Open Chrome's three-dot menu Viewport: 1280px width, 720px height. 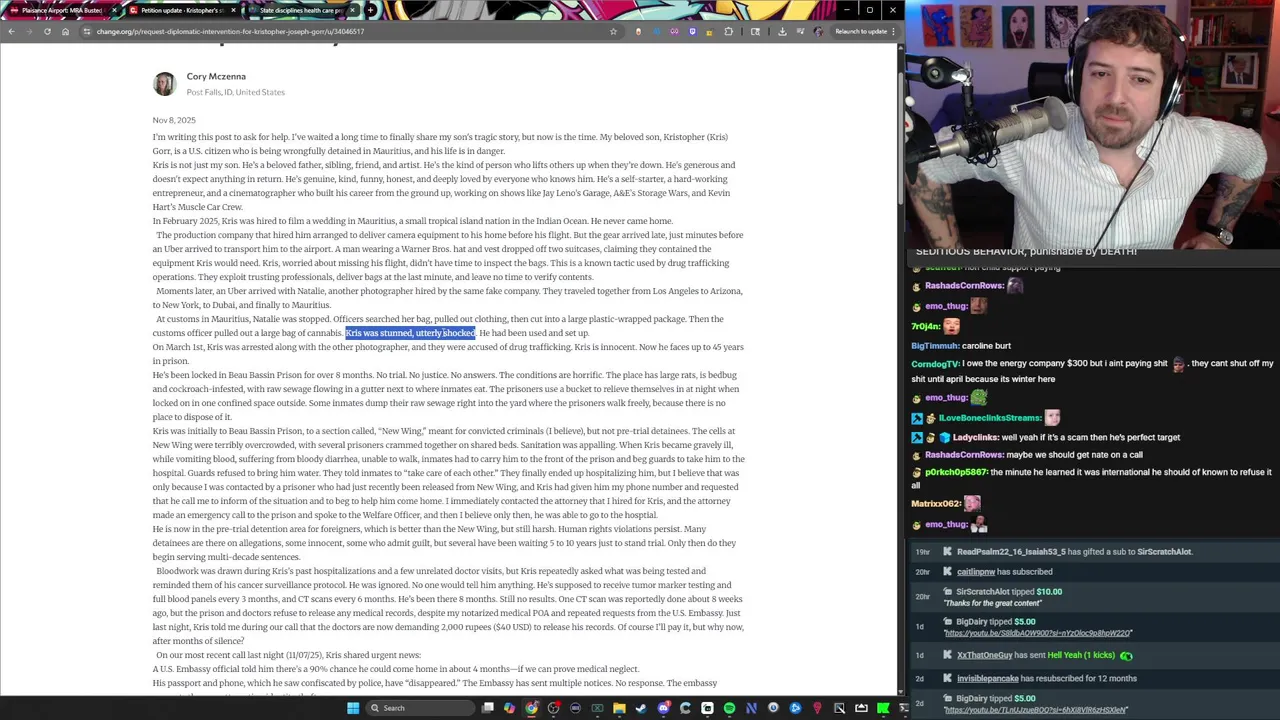pyautogui.click(x=893, y=31)
